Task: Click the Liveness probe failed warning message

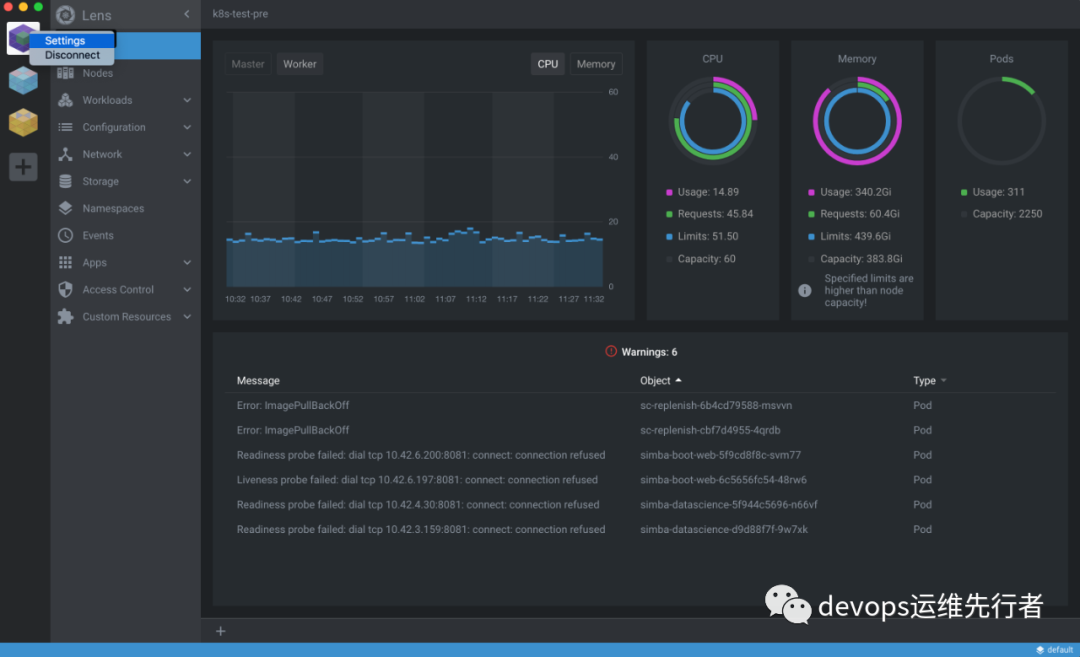Action: coord(417,479)
